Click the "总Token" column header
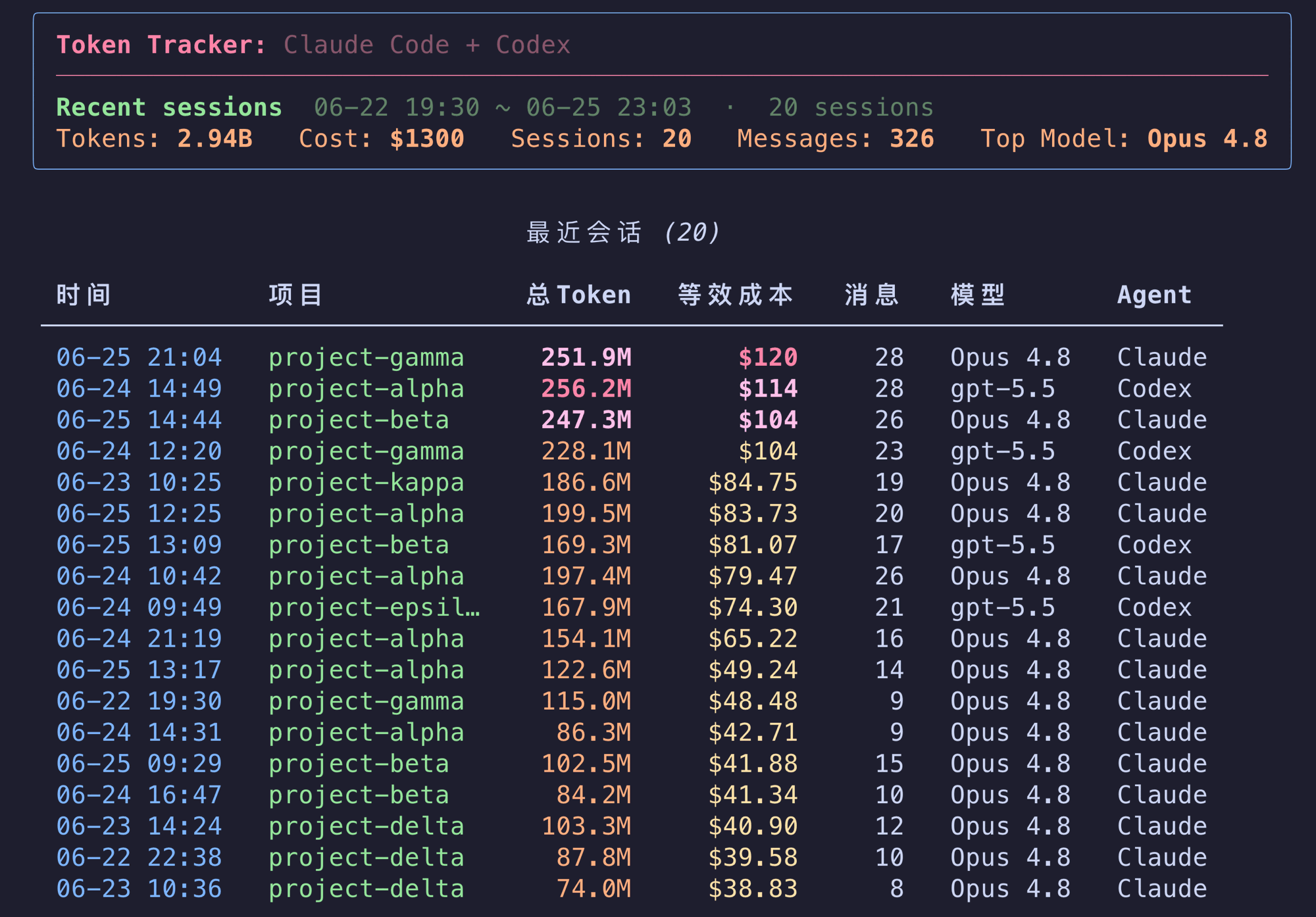 578,295
